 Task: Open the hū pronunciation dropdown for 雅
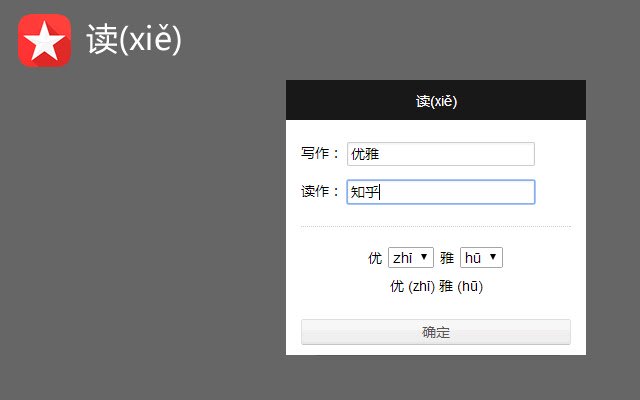(x=481, y=258)
